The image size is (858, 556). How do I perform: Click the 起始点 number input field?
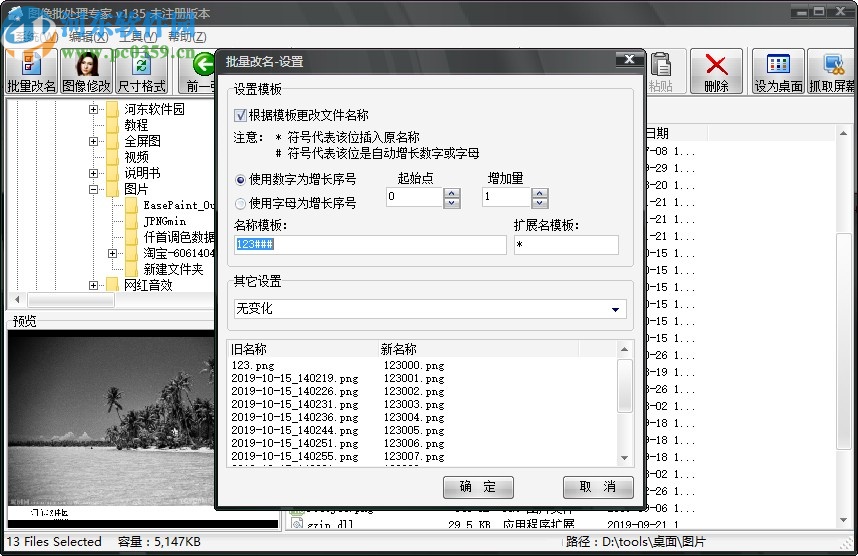pos(414,197)
